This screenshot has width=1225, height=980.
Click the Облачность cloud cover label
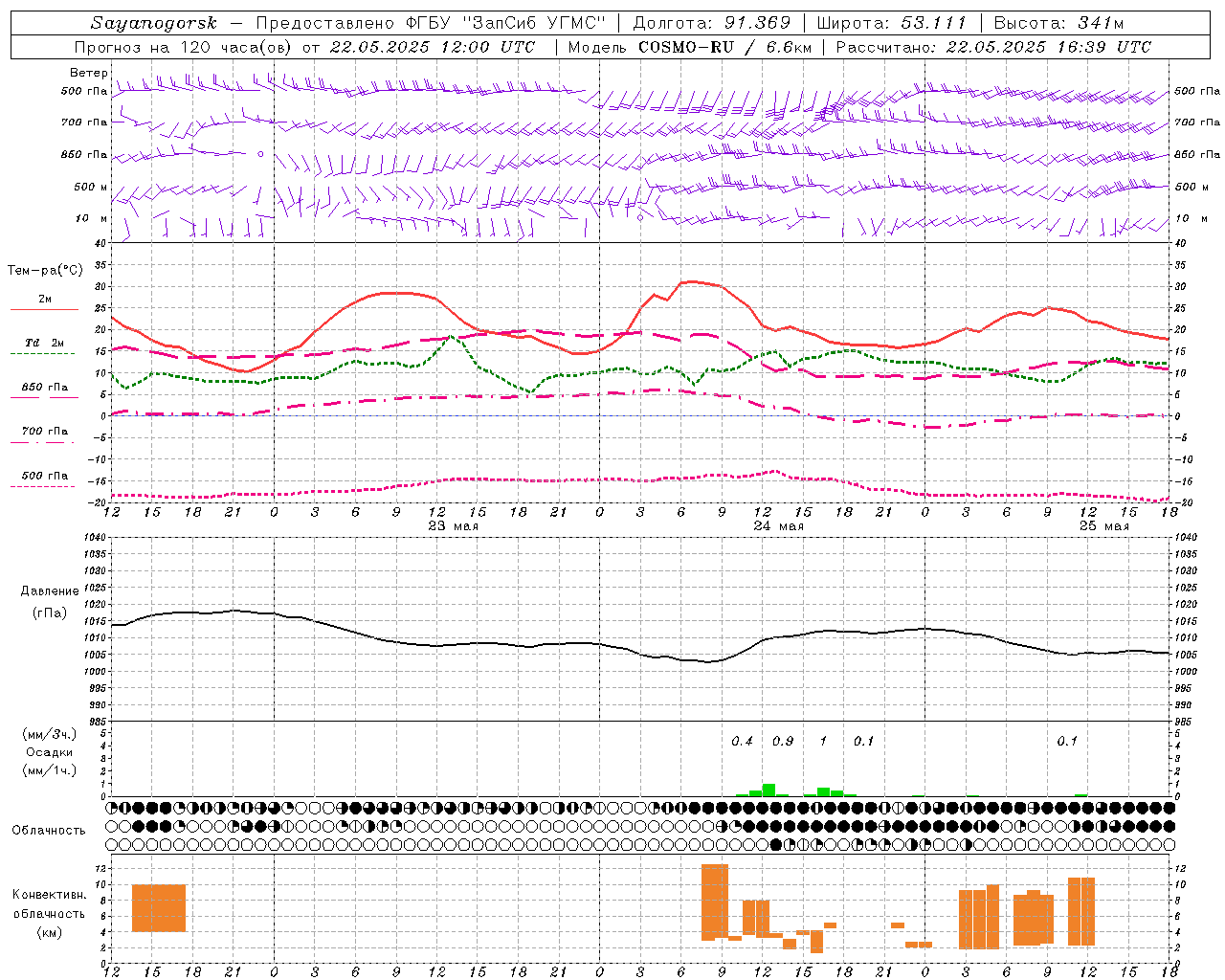pos(49,831)
